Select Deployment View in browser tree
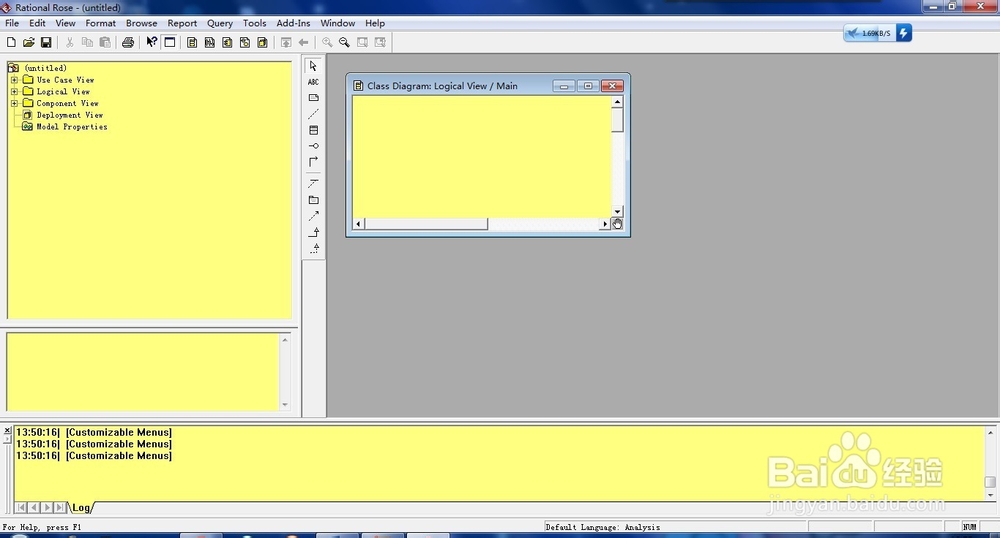 click(x=70, y=115)
